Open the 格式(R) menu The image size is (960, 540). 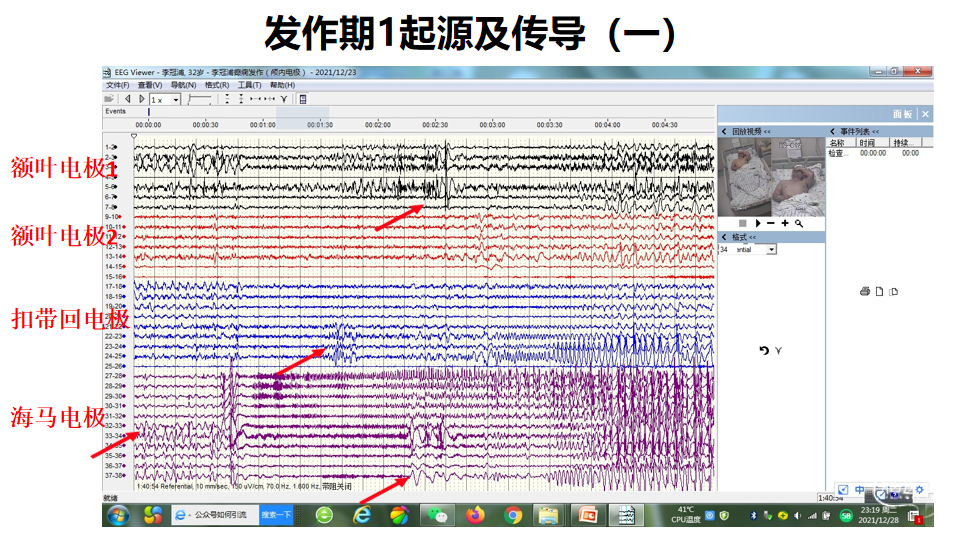217,85
